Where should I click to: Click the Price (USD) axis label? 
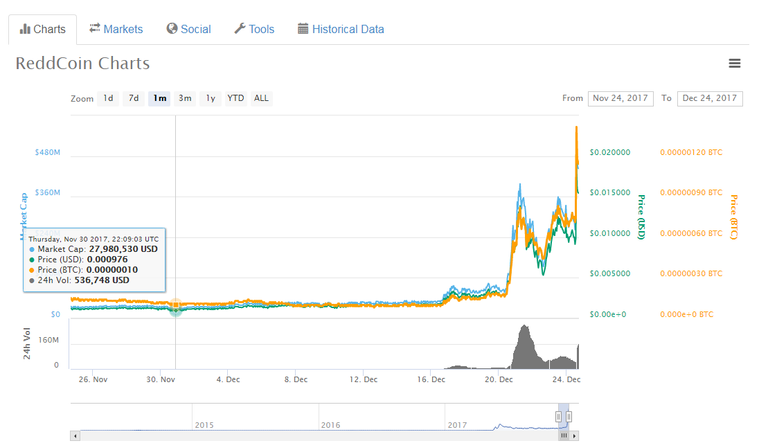click(x=641, y=217)
